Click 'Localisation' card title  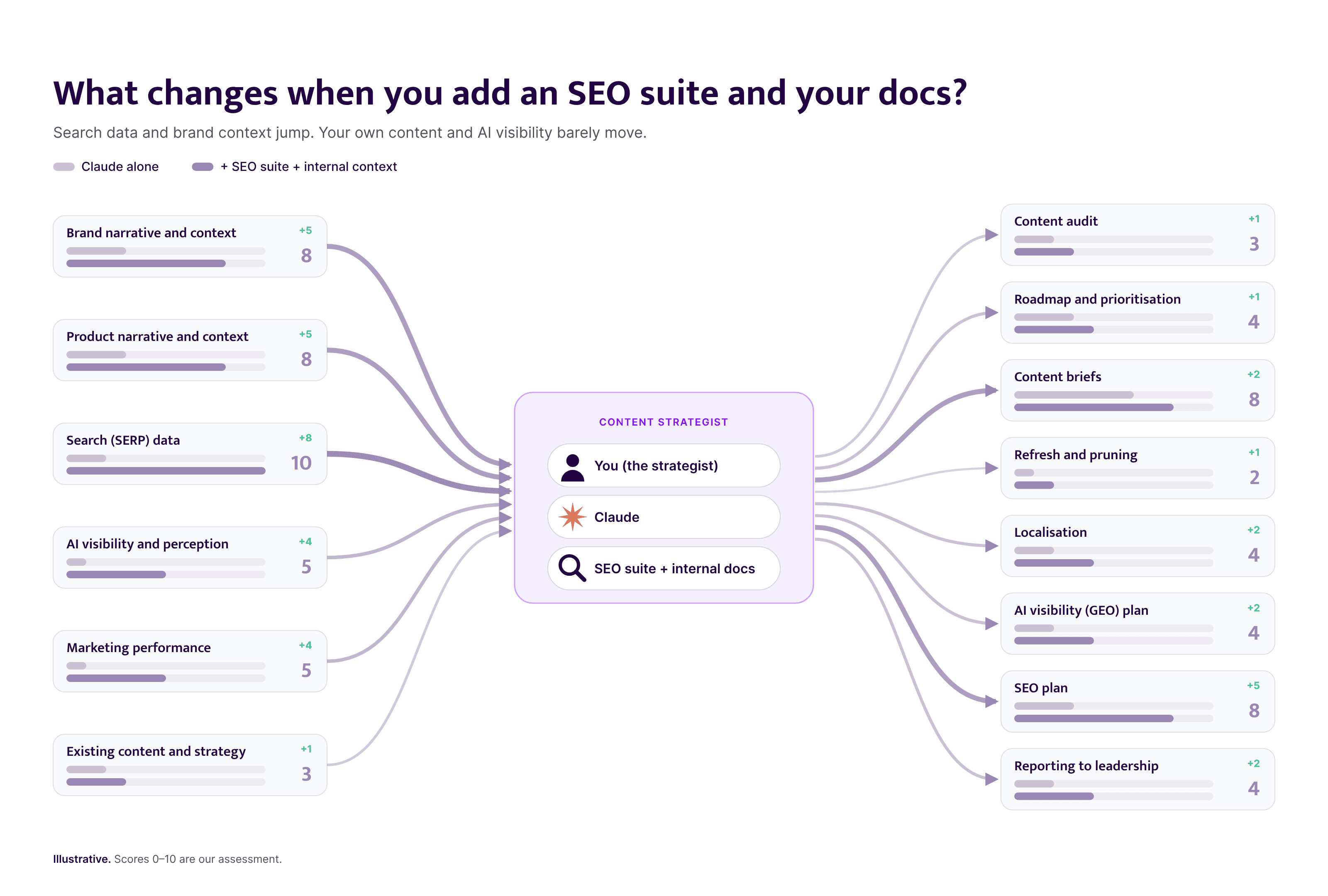click(1050, 532)
